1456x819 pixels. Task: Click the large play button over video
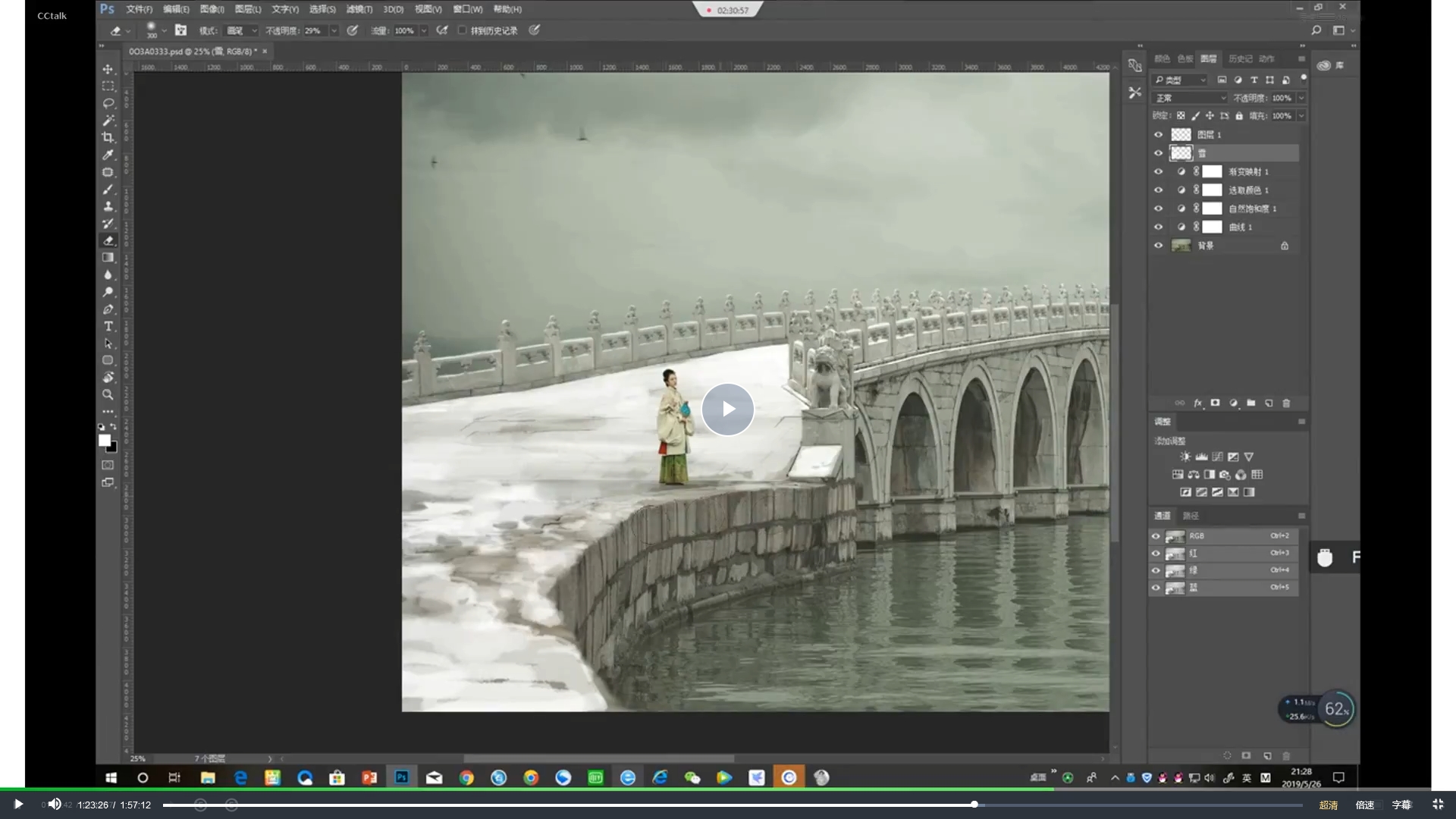click(x=727, y=409)
